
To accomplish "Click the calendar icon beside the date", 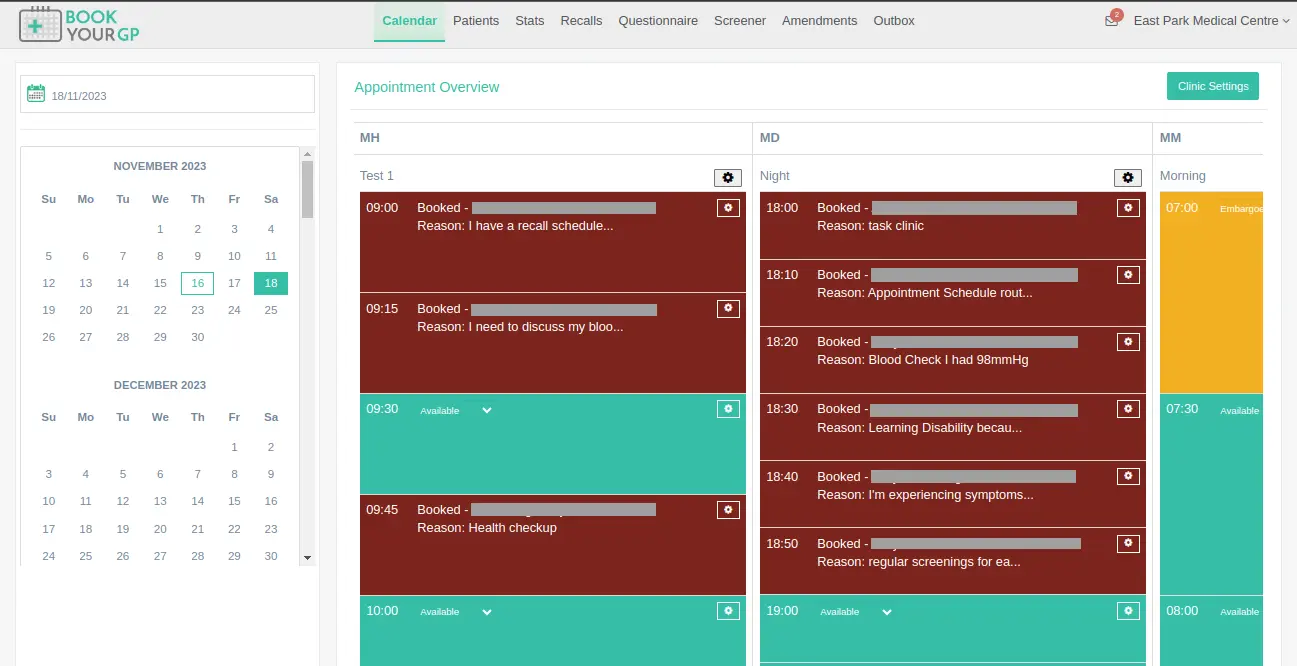I will tap(36, 94).
